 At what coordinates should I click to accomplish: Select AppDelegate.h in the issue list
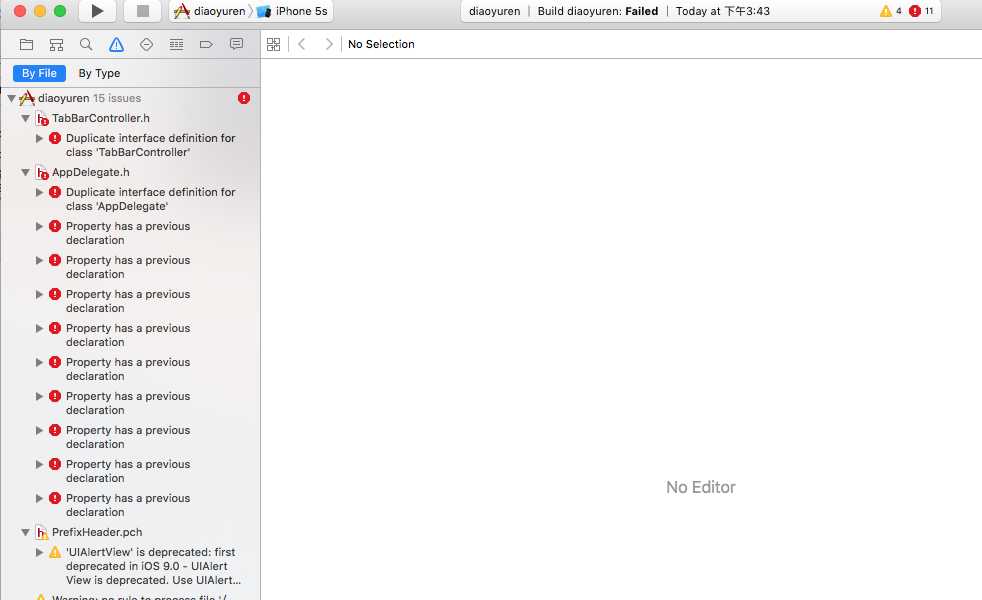(x=91, y=172)
